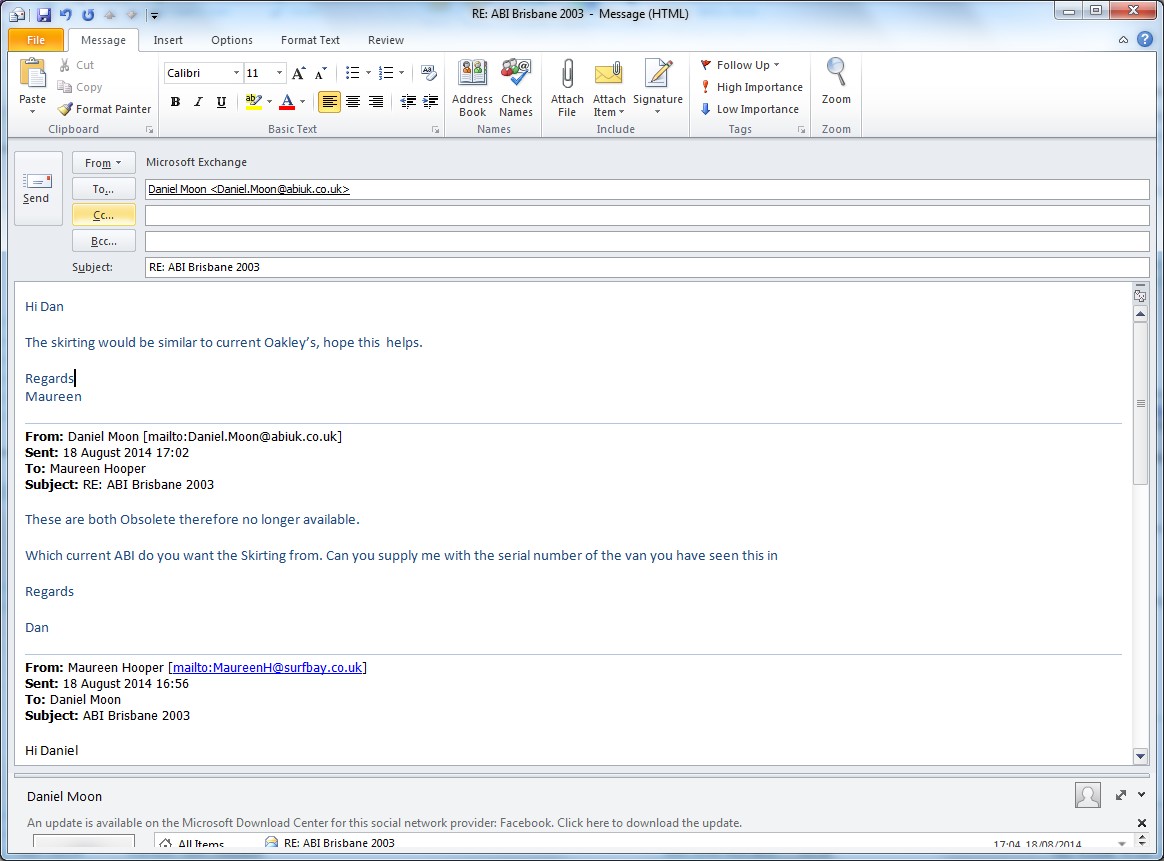Screen dimensions: 1164x861
Task: Switch to the Review tab
Action: click(x=385, y=40)
